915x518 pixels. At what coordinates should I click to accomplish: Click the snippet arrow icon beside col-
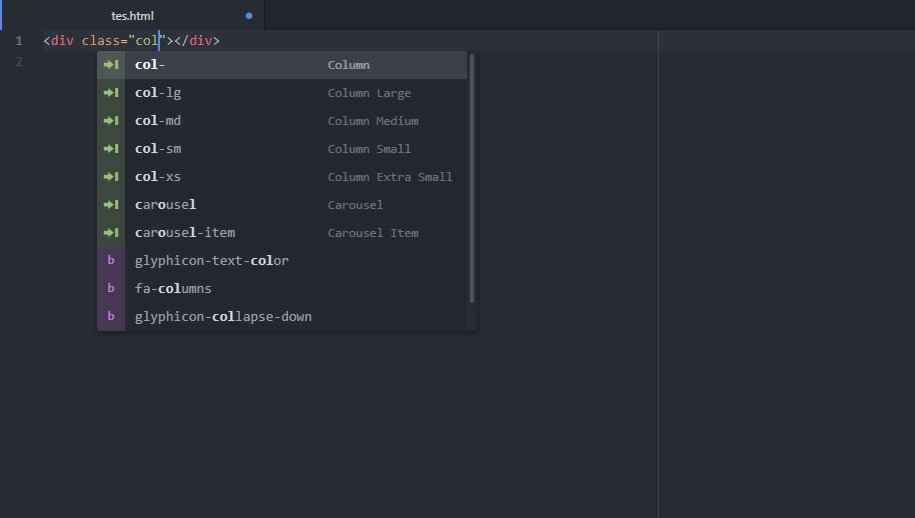click(x=111, y=65)
